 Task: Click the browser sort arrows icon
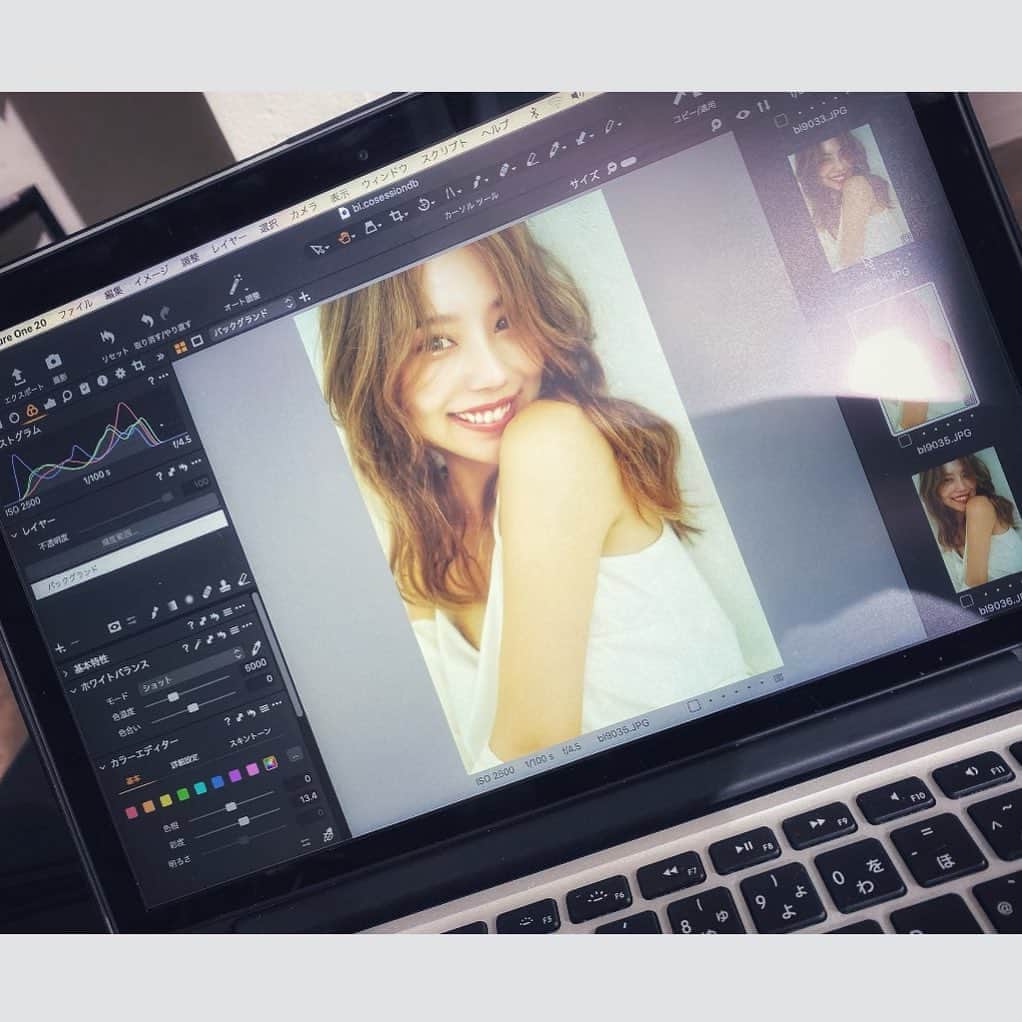tap(765, 106)
